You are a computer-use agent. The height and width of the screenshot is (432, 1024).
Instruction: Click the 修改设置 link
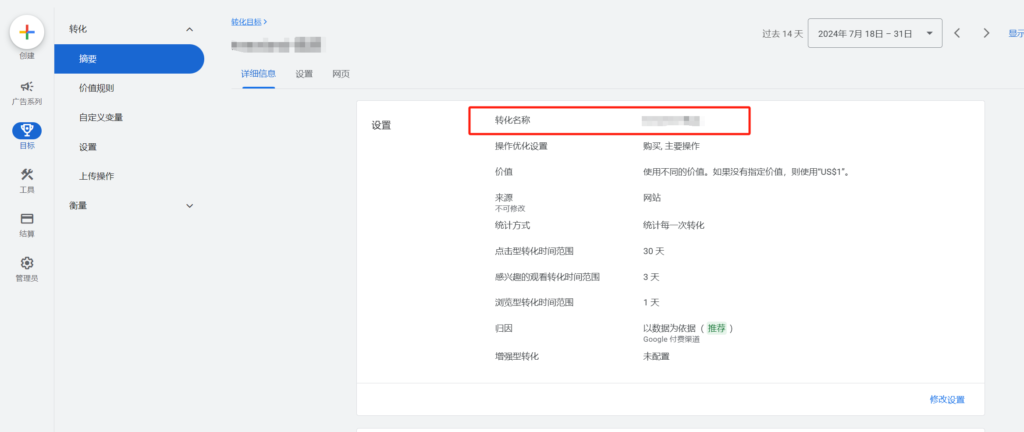click(946, 399)
